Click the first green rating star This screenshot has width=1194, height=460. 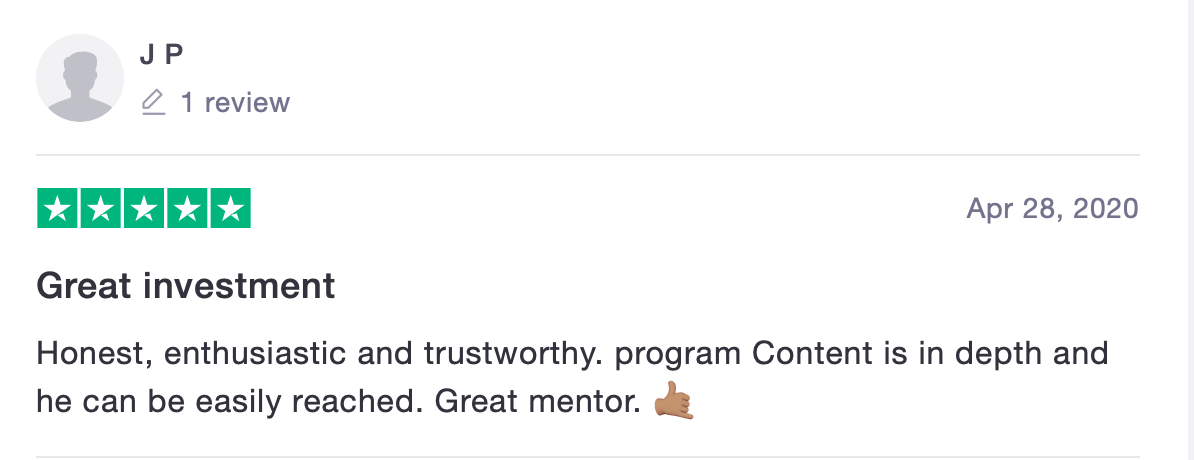[x=58, y=208]
